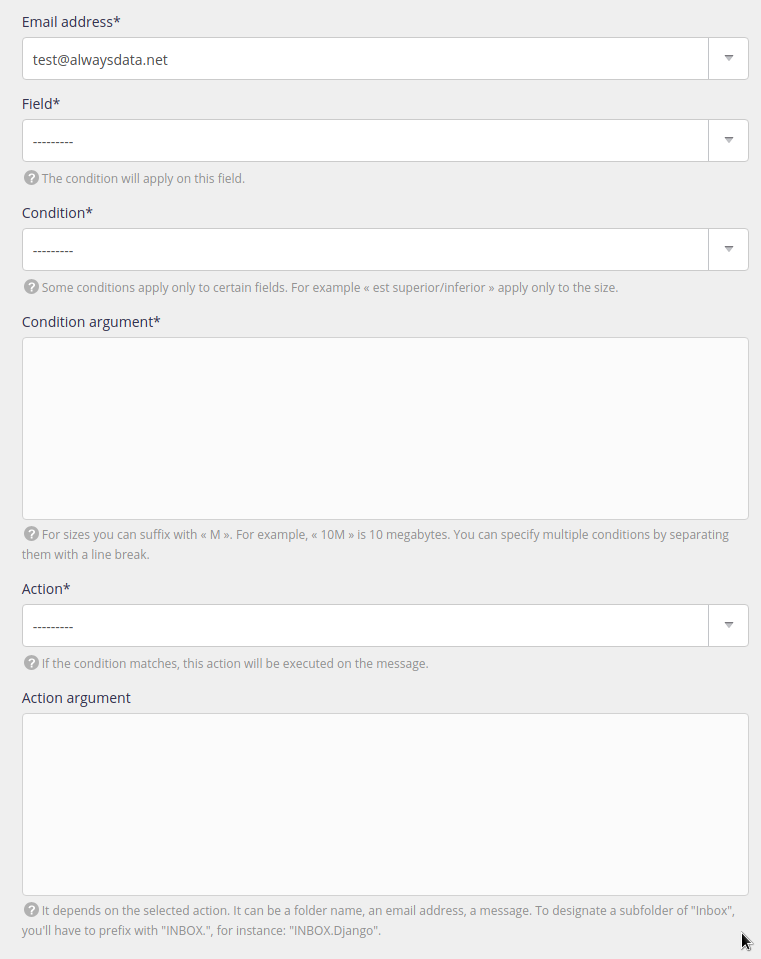
Task: Click the help icon before 'It depends on the selected action'
Action: [x=31, y=910]
